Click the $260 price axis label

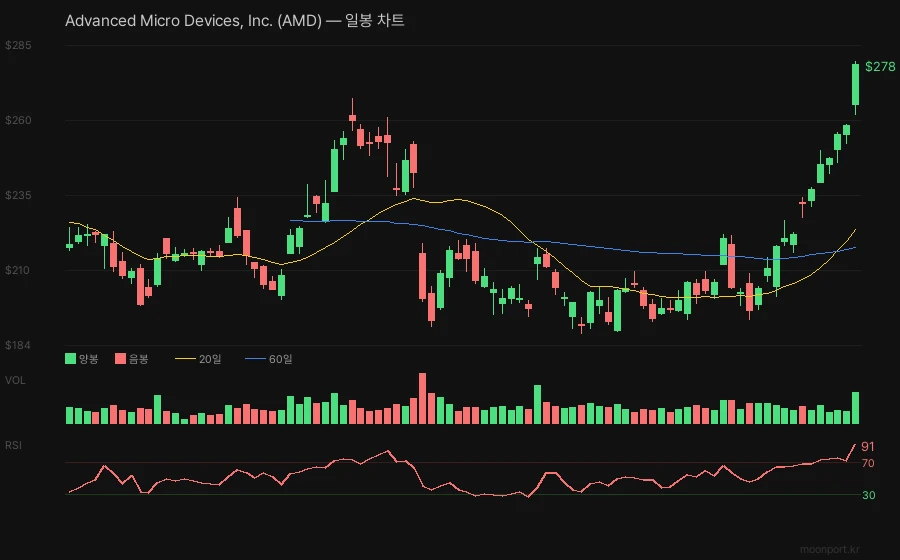18,120
